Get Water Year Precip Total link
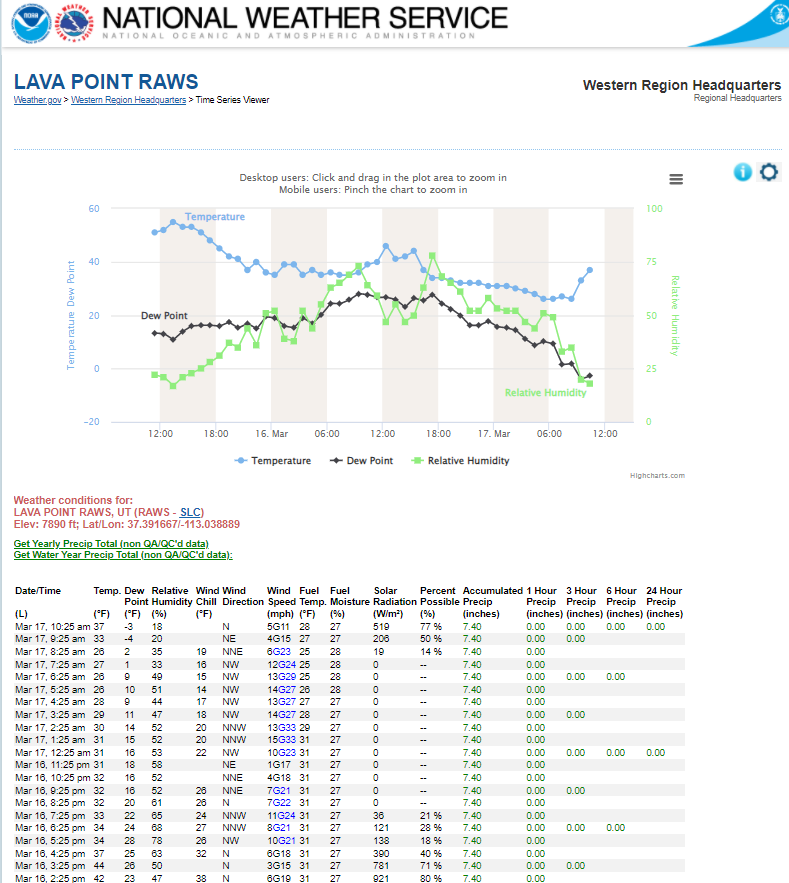789x883 pixels. pyautogui.click(x=123, y=555)
